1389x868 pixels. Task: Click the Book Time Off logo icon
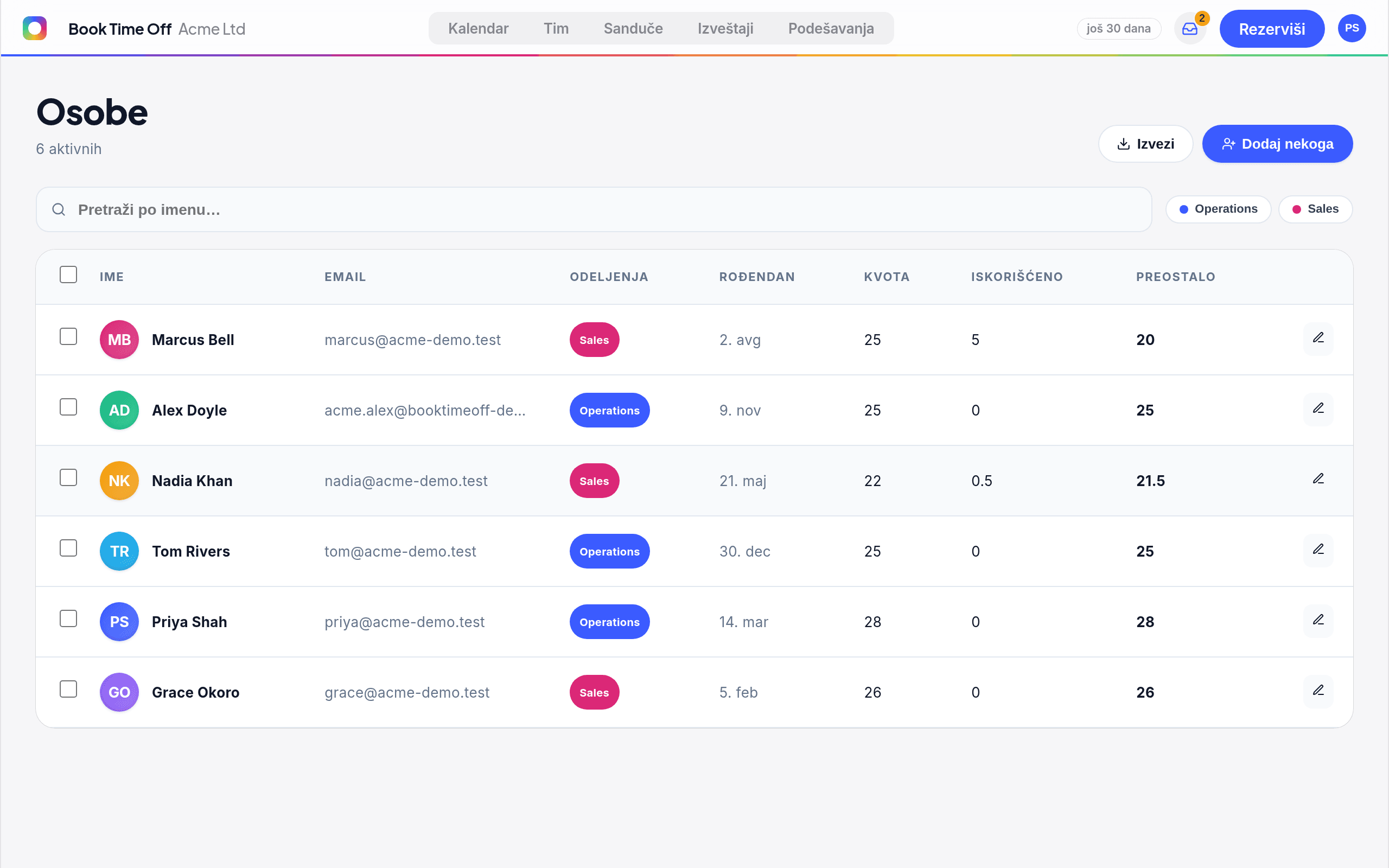34,28
